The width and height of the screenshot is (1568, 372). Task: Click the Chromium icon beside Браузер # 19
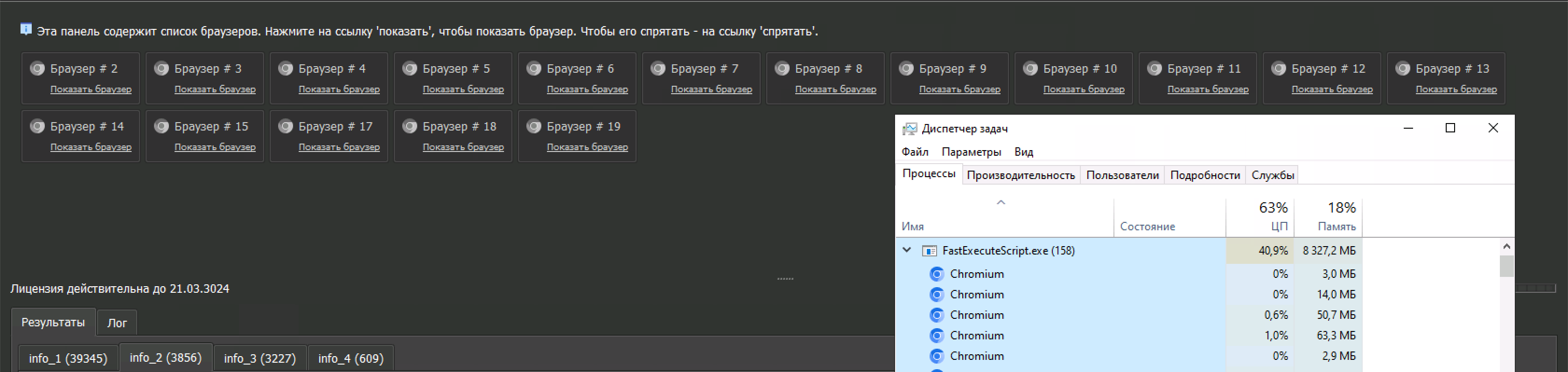(534, 126)
